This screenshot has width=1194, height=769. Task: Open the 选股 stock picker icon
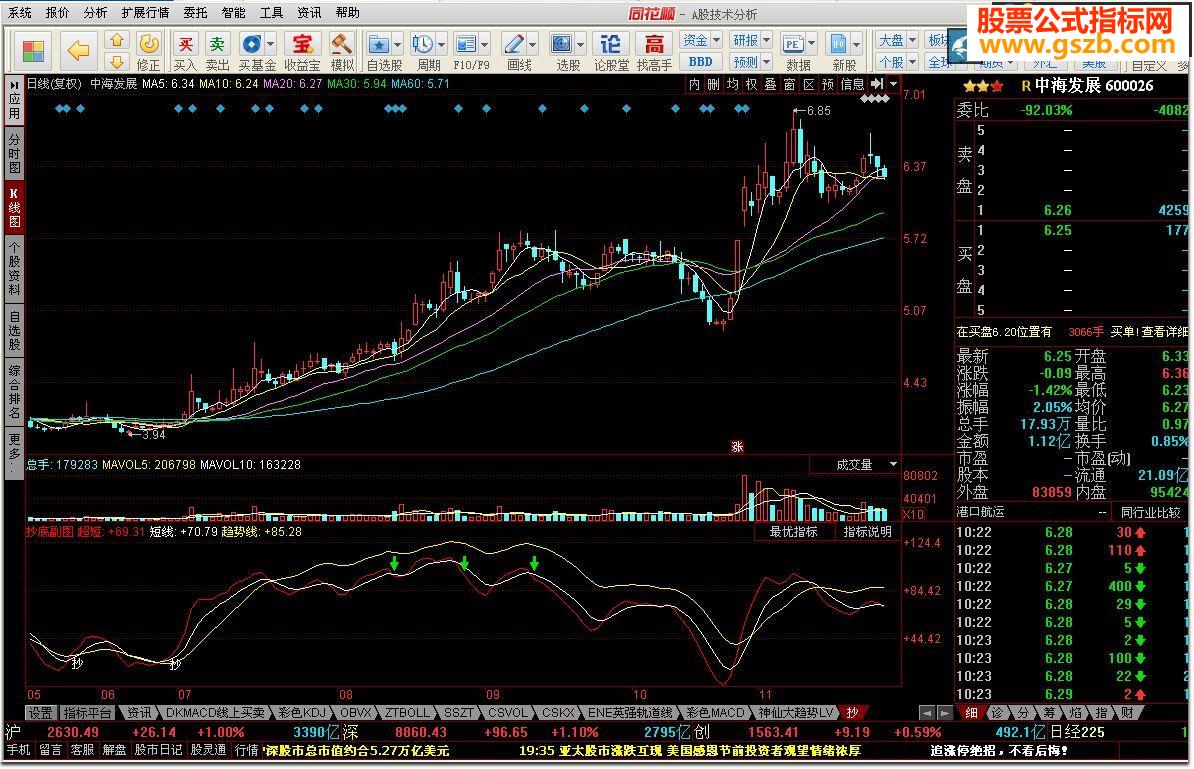pyautogui.click(x=562, y=44)
